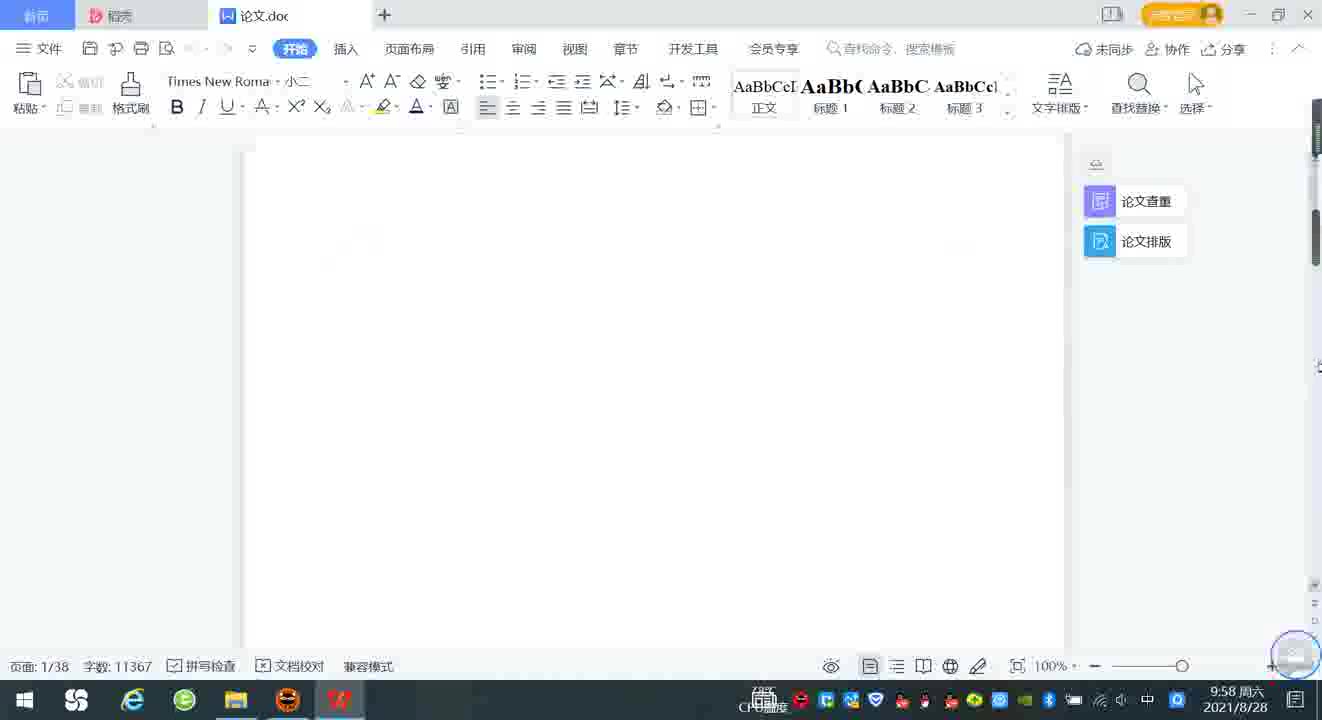1322x720 pixels.
Task: Open the eye protection mode icon
Action: 831,666
